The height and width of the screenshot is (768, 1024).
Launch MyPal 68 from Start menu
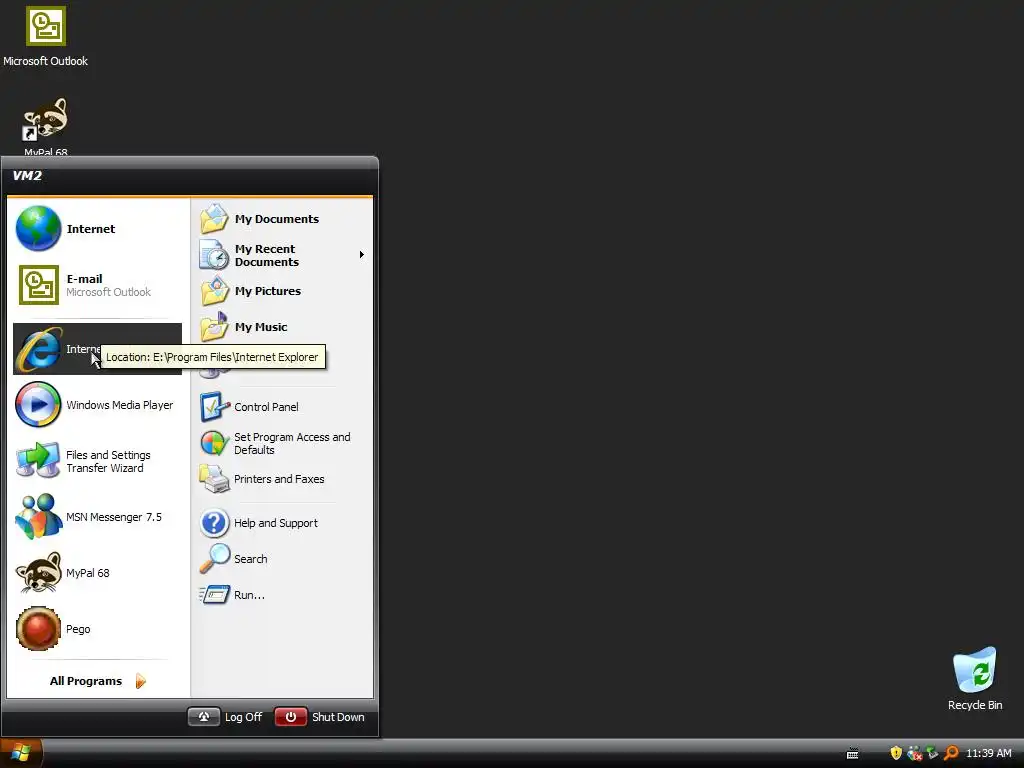tap(97, 573)
